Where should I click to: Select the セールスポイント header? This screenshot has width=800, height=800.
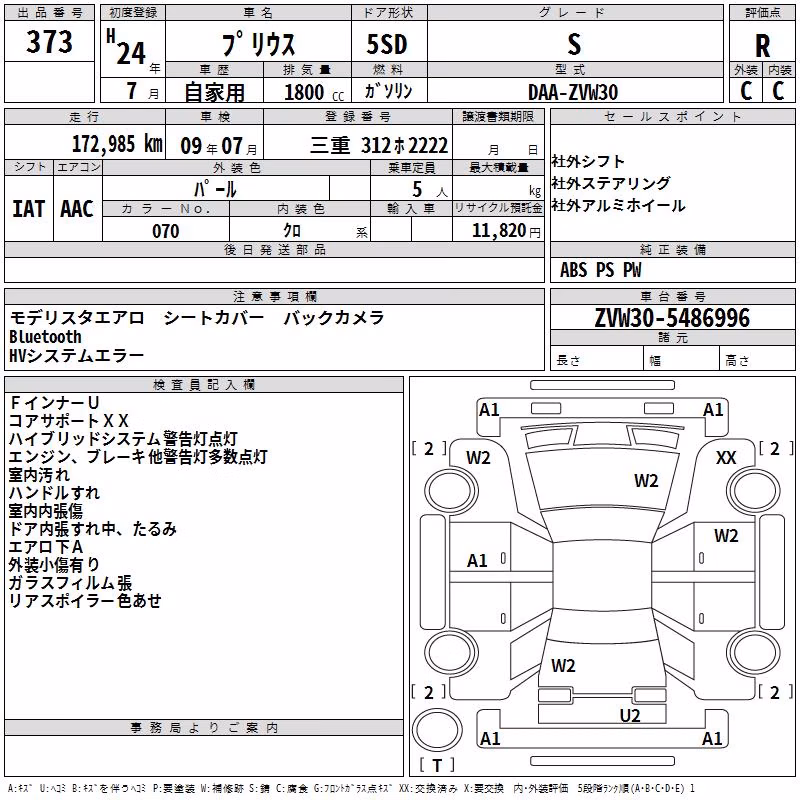[x=673, y=117]
